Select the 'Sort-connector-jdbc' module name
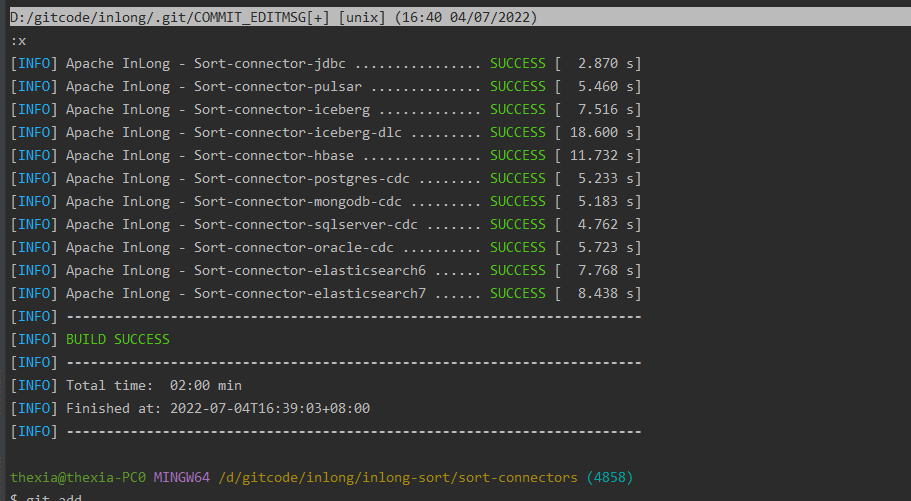 point(270,63)
